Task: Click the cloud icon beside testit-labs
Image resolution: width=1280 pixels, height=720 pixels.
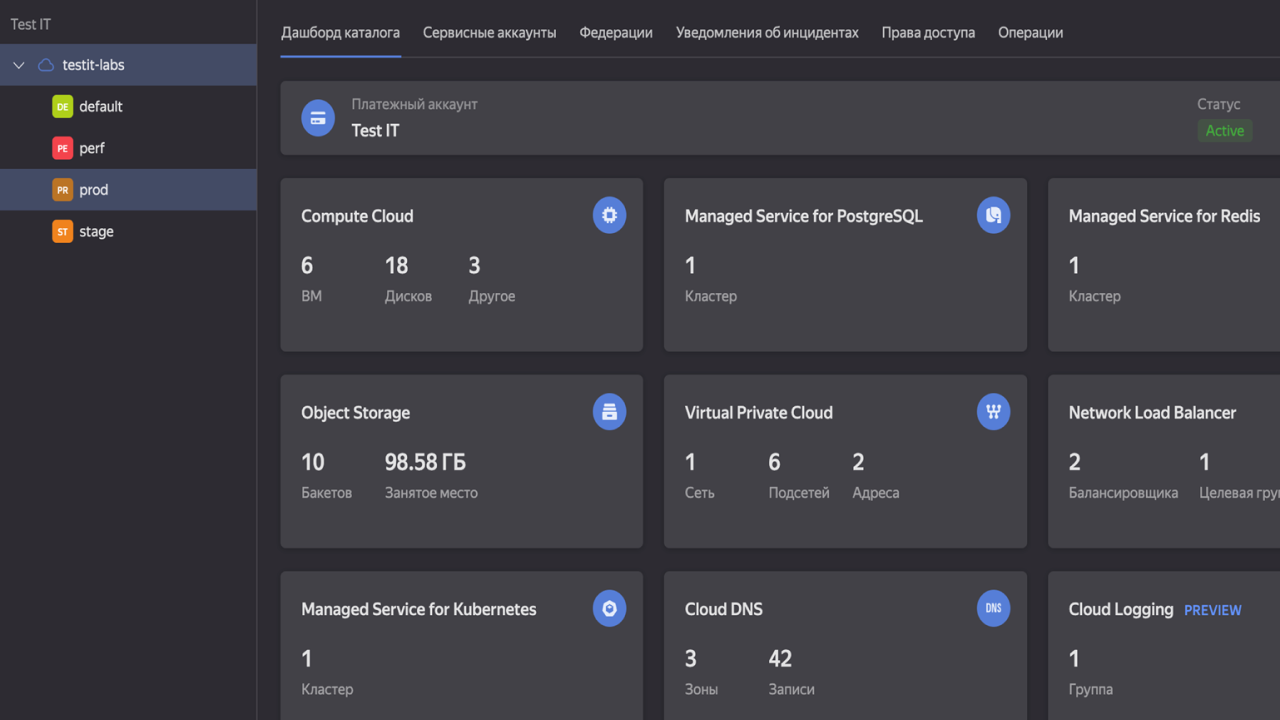Action: tap(46, 65)
